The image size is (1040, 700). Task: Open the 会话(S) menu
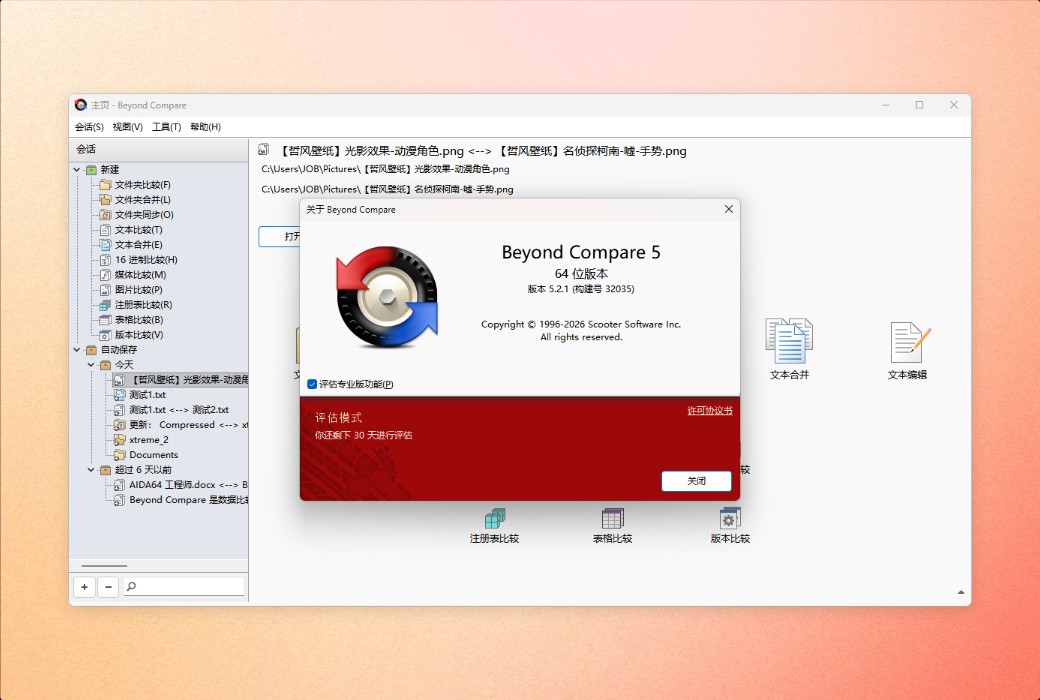pyautogui.click(x=89, y=127)
